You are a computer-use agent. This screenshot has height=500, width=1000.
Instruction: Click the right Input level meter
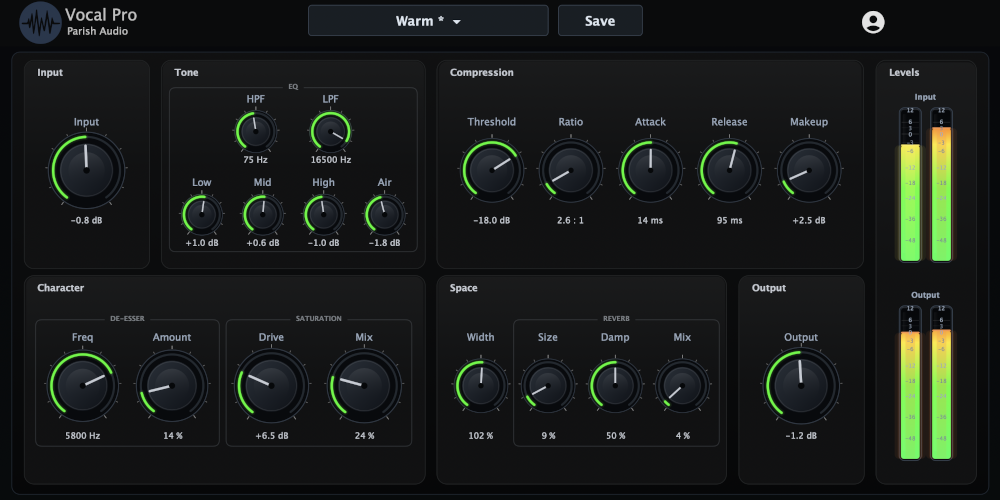941,184
